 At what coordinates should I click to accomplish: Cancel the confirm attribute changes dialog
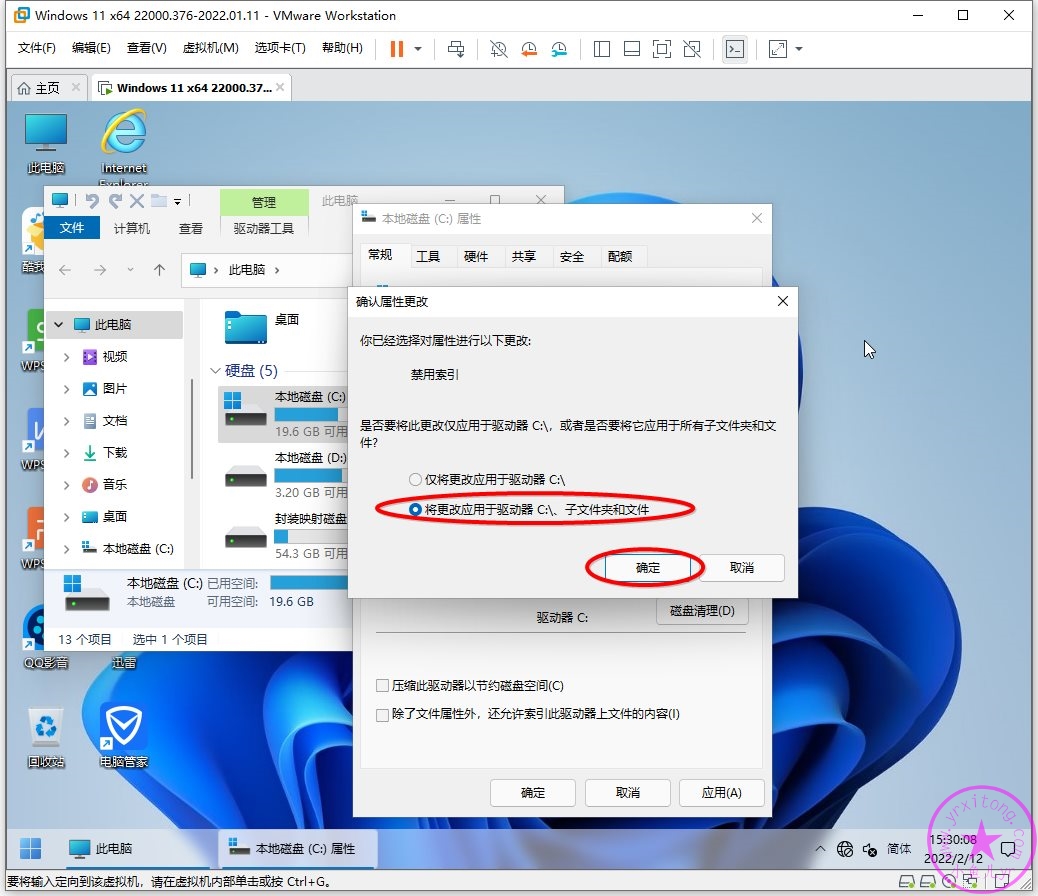pyautogui.click(x=741, y=568)
